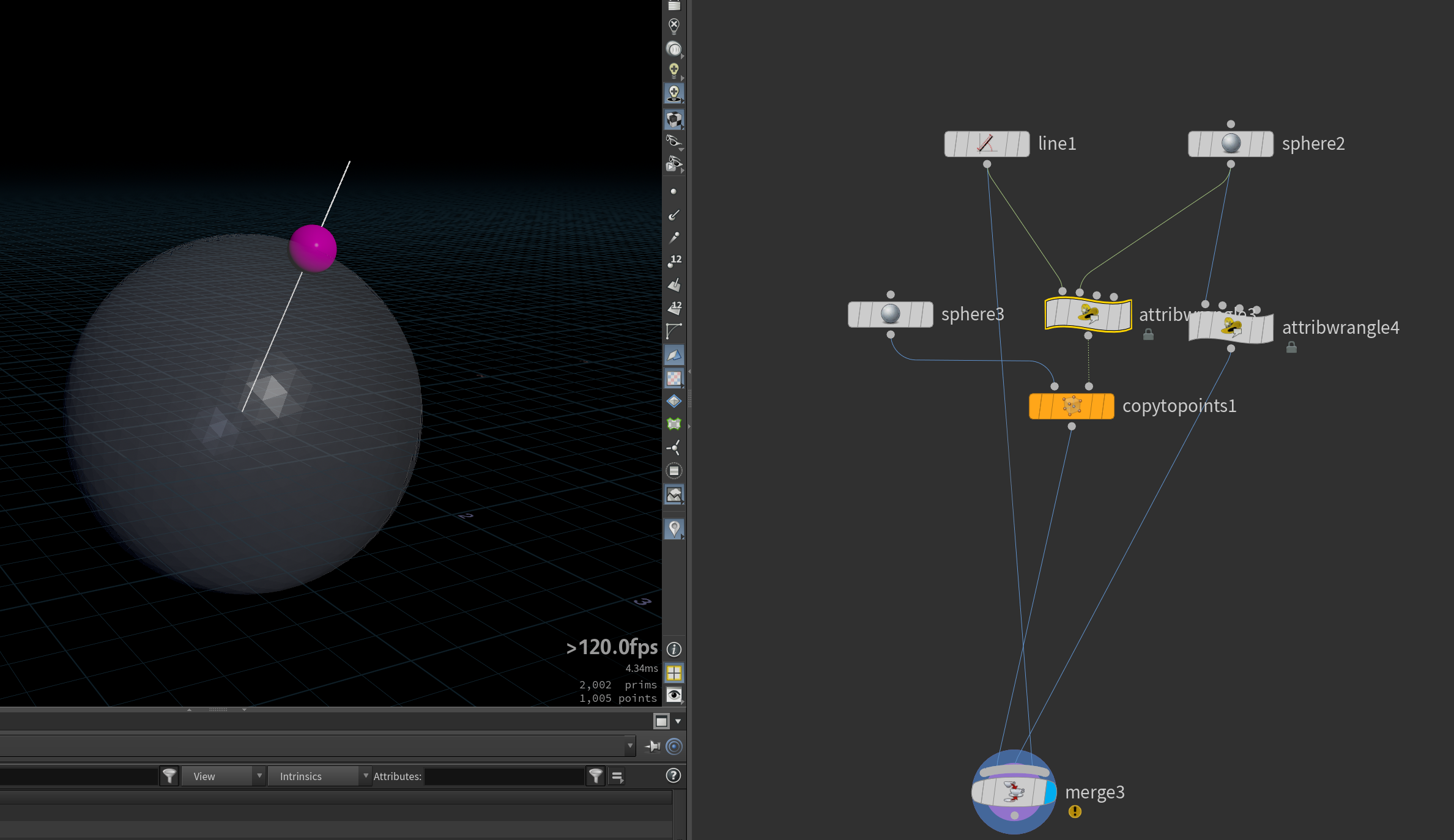Select the Normal Lighting bulb icon
The width and height of the screenshot is (1454, 840).
coord(673,71)
